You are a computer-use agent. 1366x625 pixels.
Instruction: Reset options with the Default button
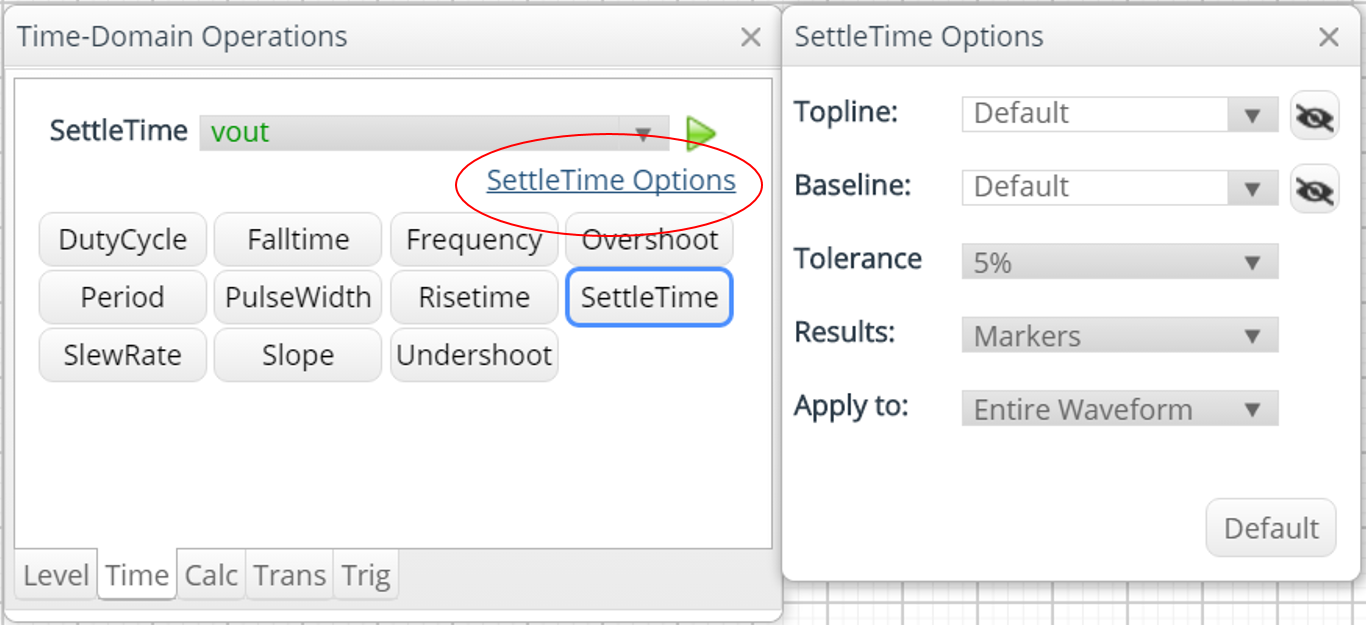(x=1271, y=528)
